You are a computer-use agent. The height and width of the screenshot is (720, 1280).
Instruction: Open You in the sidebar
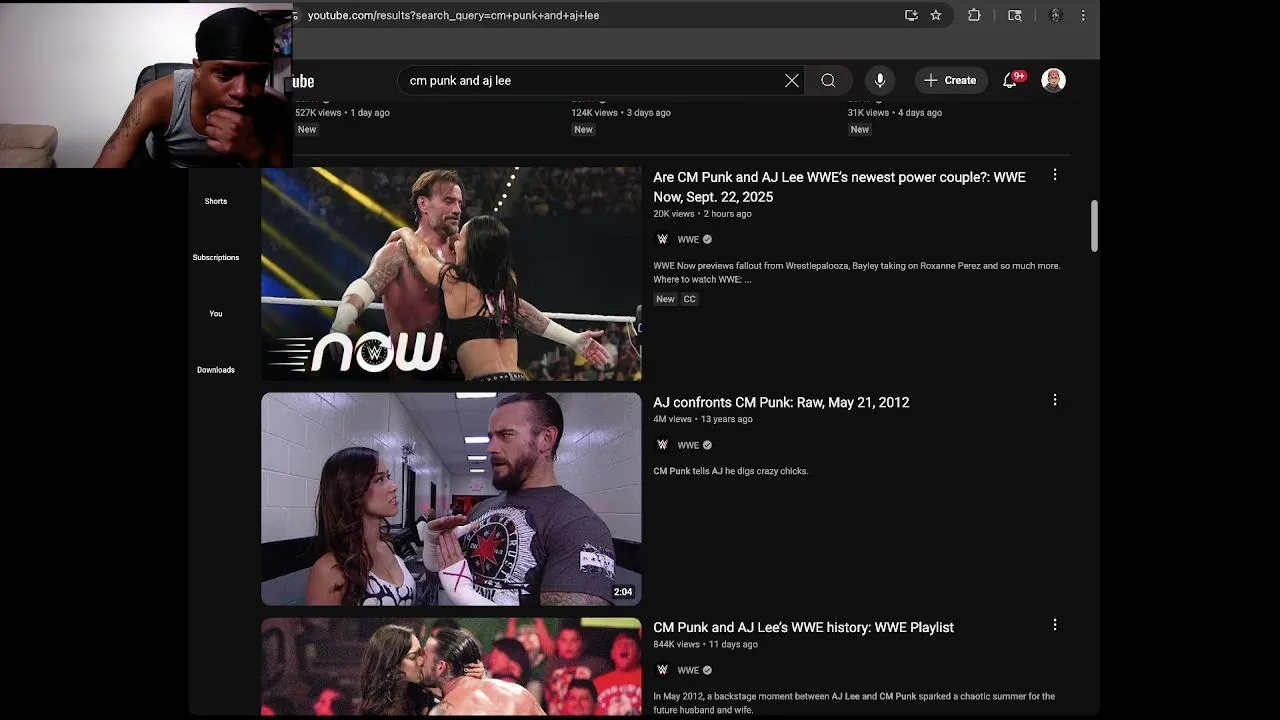[x=216, y=313]
